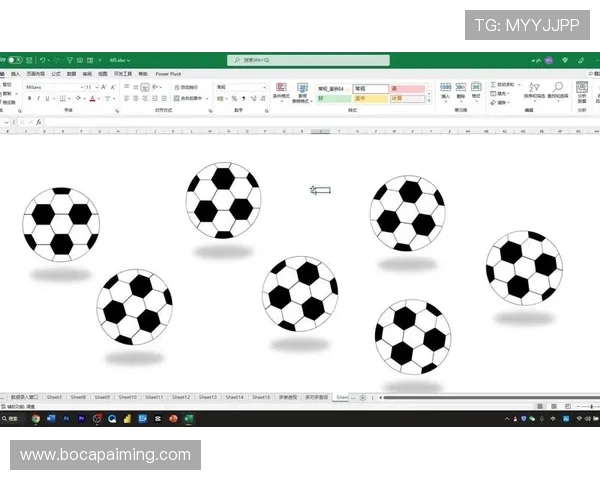The height and width of the screenshot is (480, 600).
Task: Open the Undo history dropdown arrow
Action: coord(49,60)
